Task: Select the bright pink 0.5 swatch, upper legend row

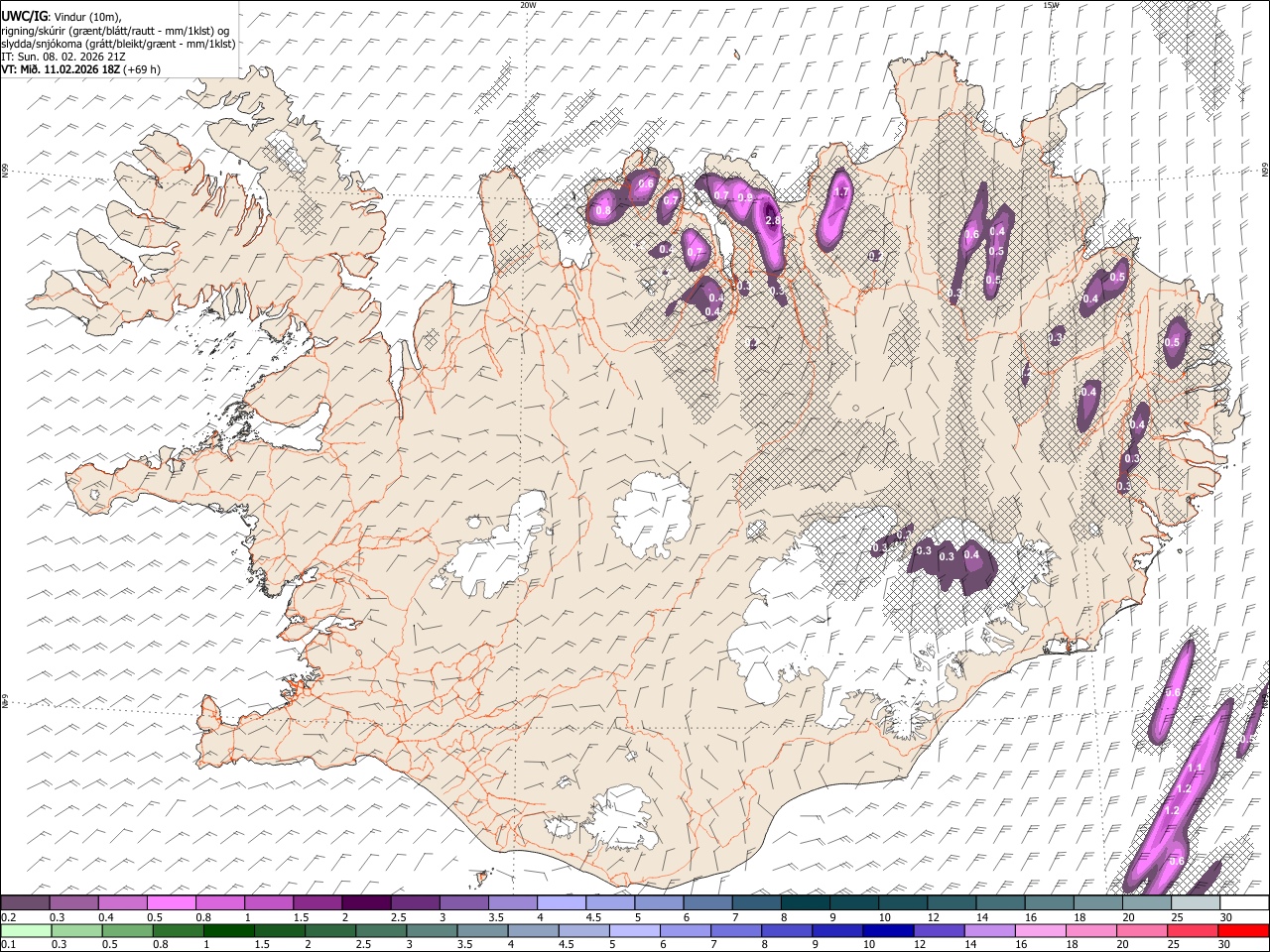Action: point(171,903)
